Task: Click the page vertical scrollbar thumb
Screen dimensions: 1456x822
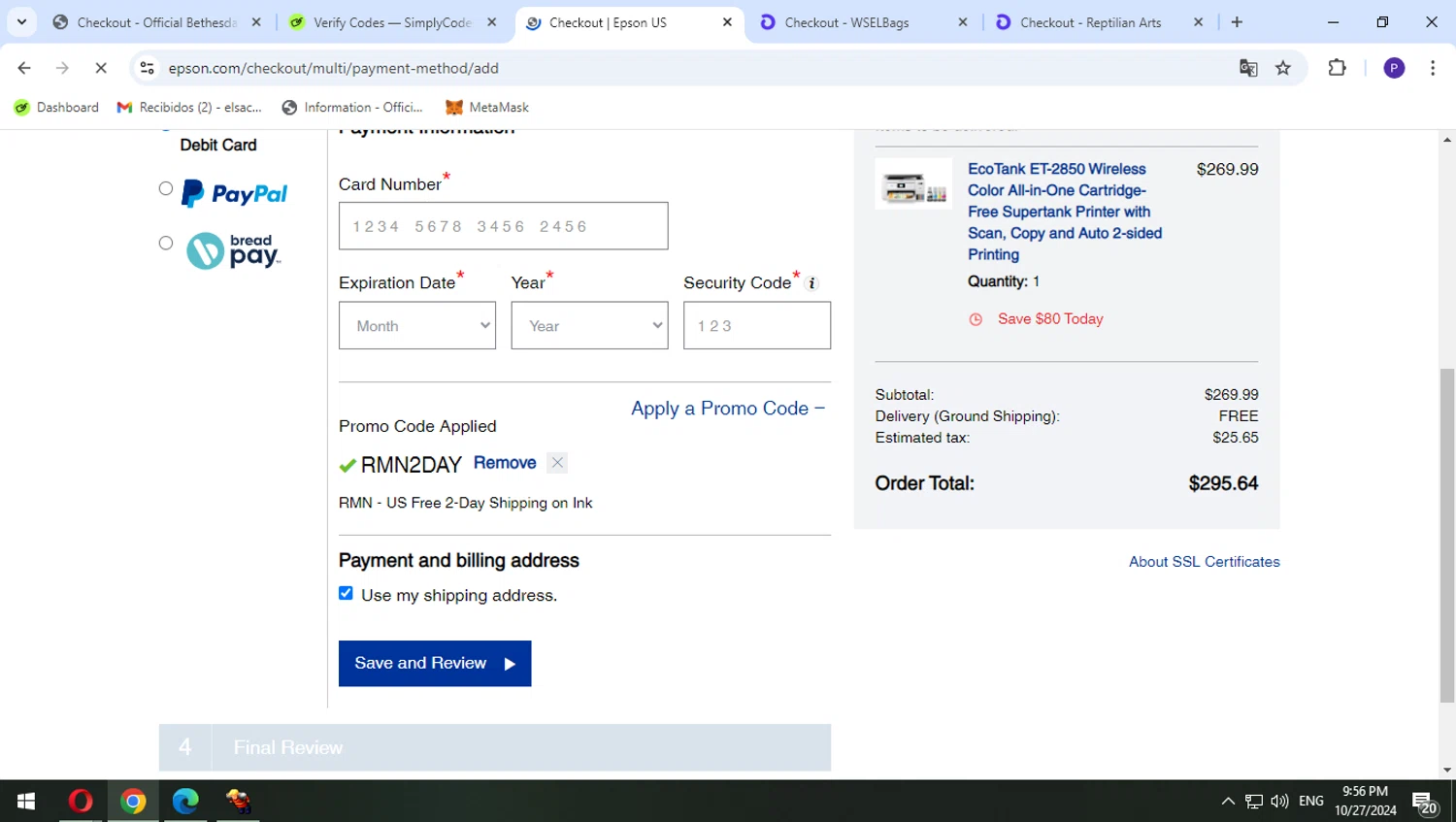Action: 1447,536
